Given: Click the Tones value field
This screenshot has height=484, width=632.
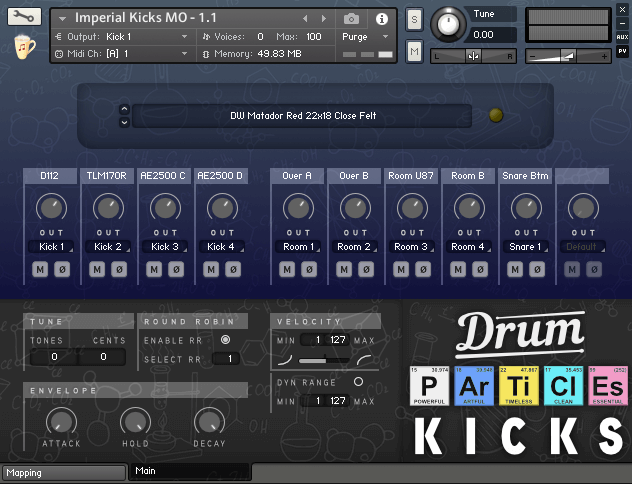Looking at the screenshot, I should (54, 357).
